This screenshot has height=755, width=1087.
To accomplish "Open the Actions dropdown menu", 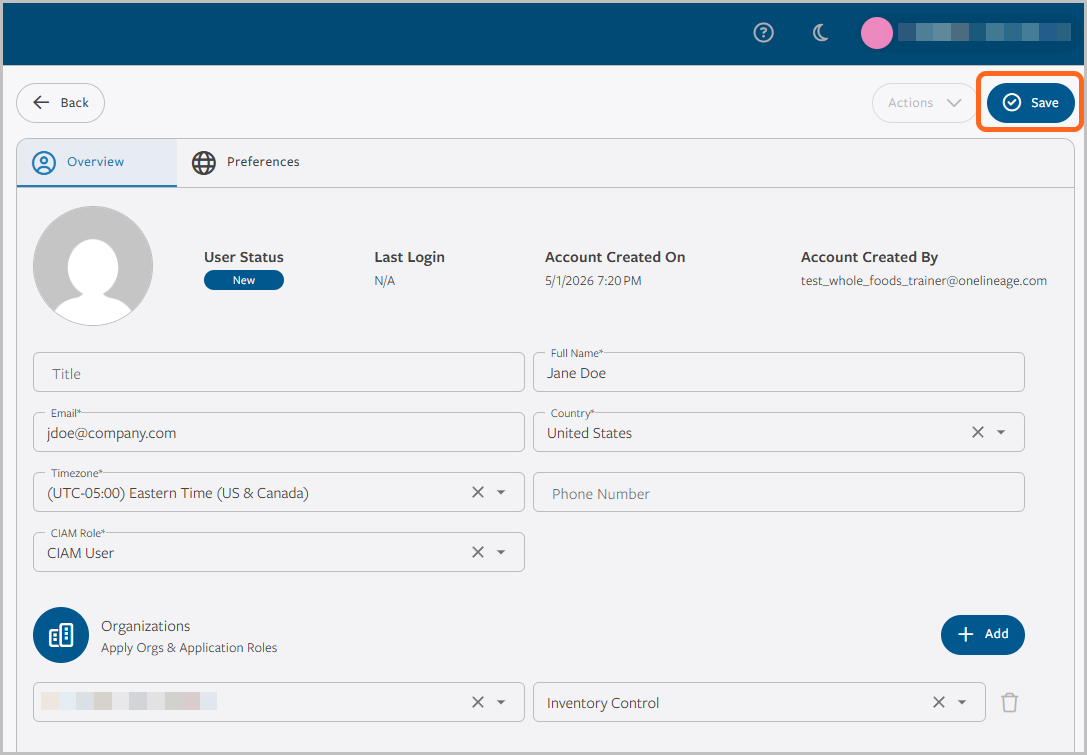I will click(924, 103).
